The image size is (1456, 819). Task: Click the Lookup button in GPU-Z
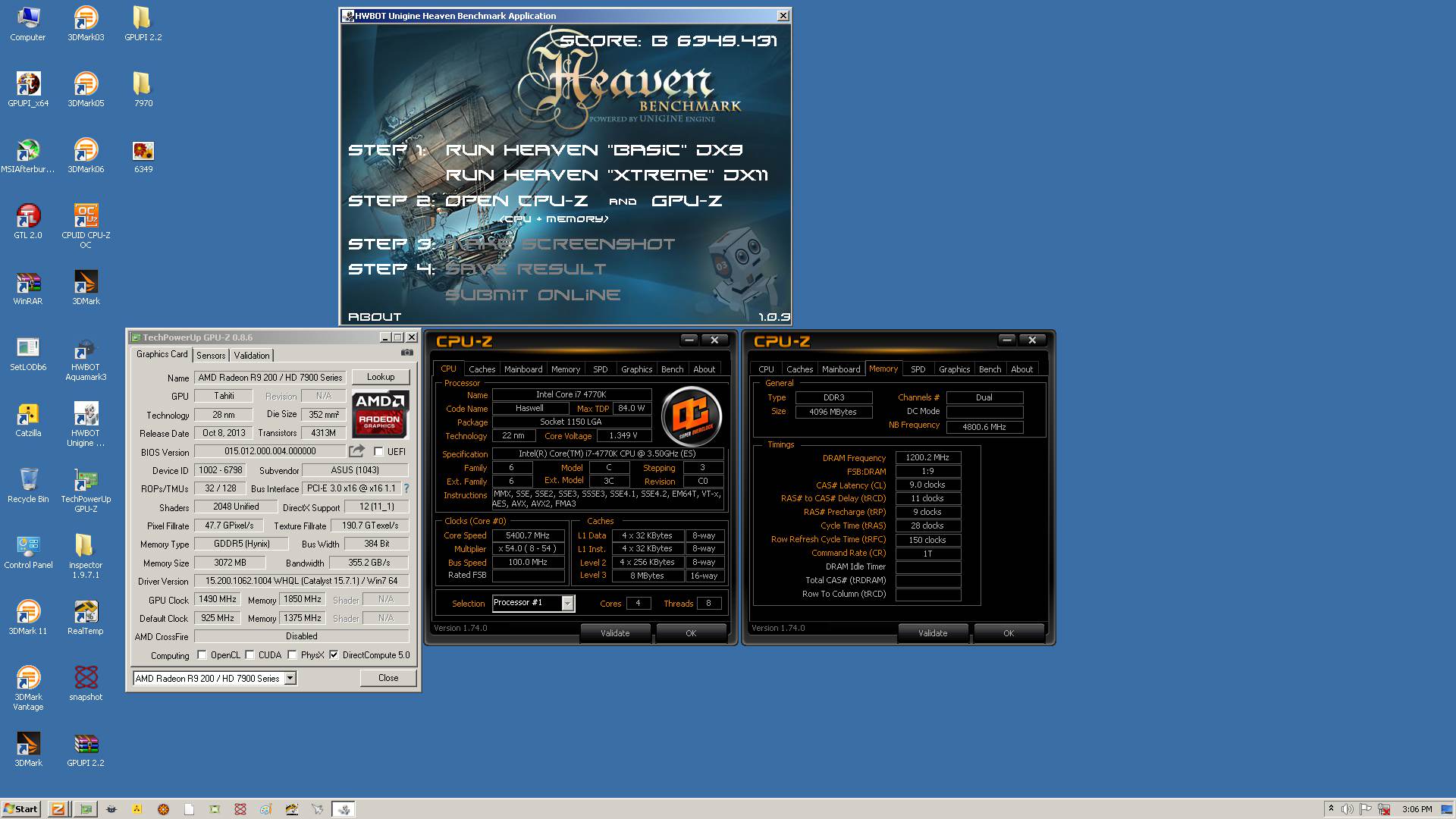tap(381, 377)
